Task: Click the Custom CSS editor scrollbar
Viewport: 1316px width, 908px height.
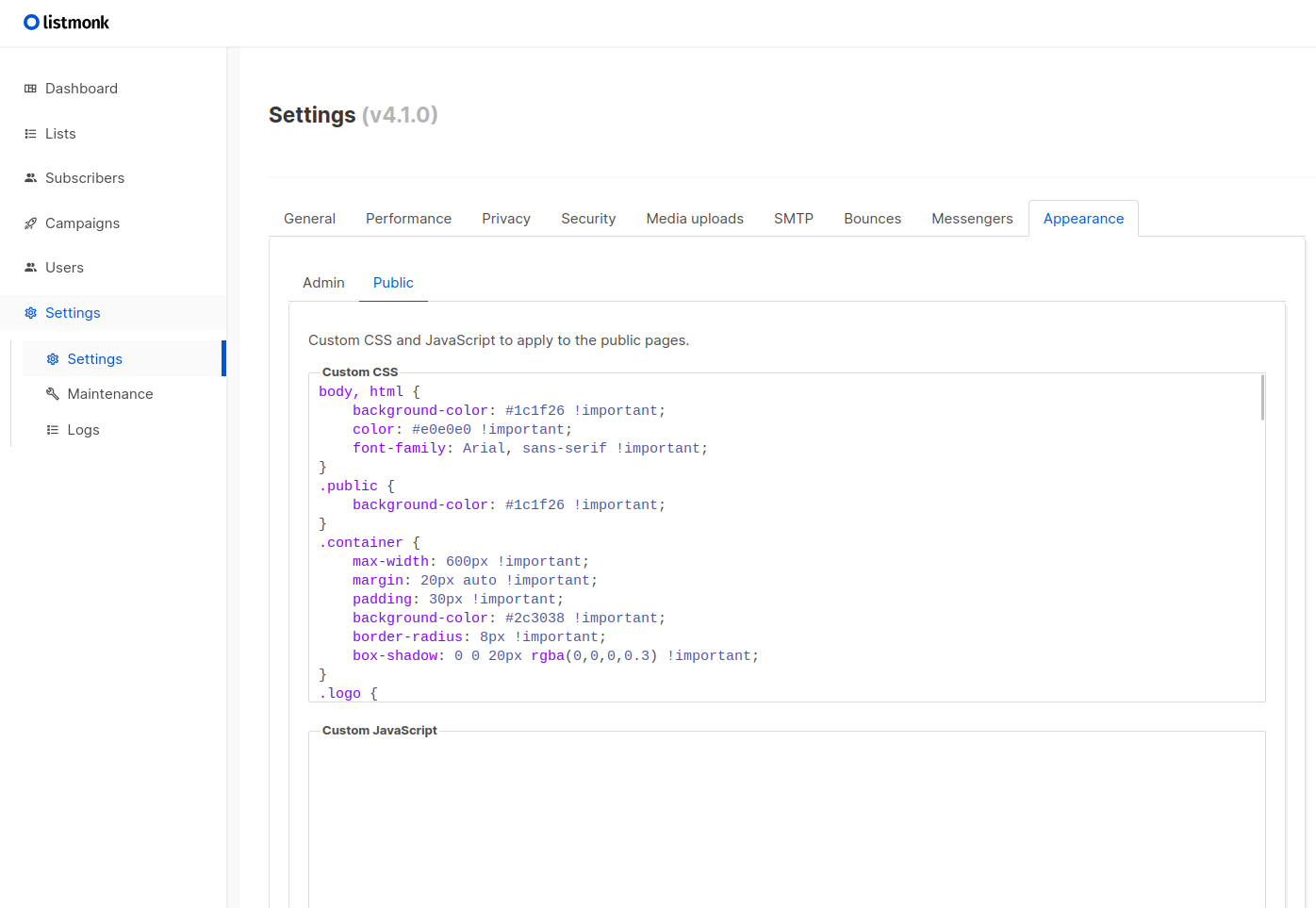Action: coord(1262,397)
